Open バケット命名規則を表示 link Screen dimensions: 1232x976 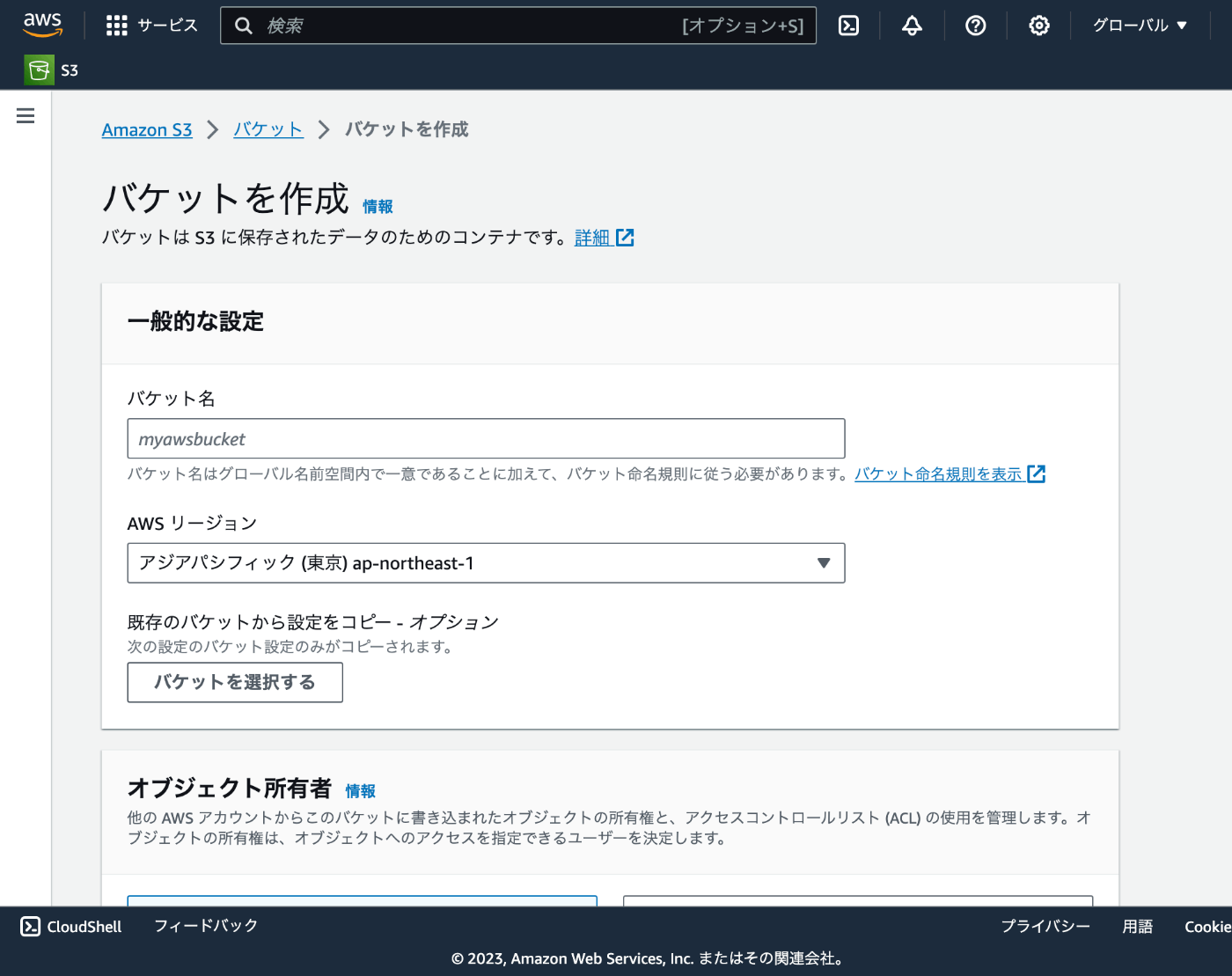pos(938,473)
